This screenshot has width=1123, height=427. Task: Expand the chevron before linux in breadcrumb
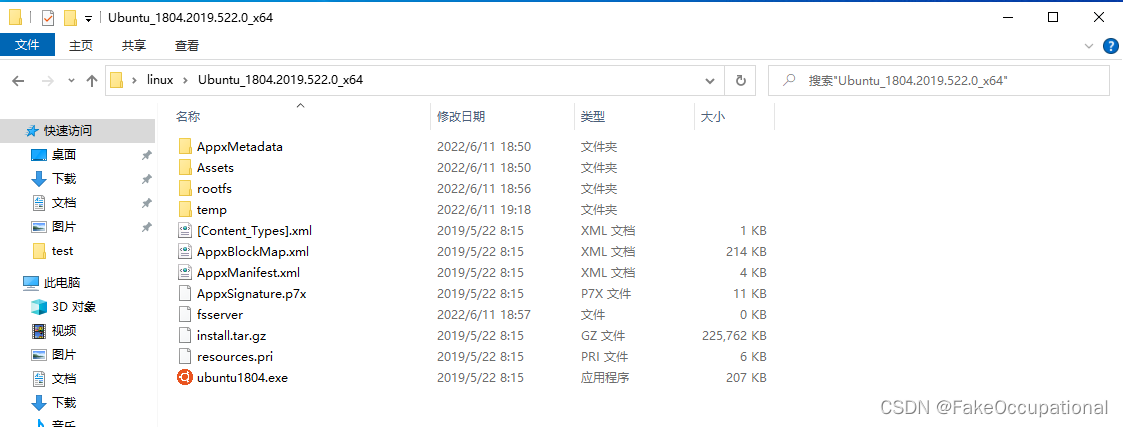click(x=134, y=80)
